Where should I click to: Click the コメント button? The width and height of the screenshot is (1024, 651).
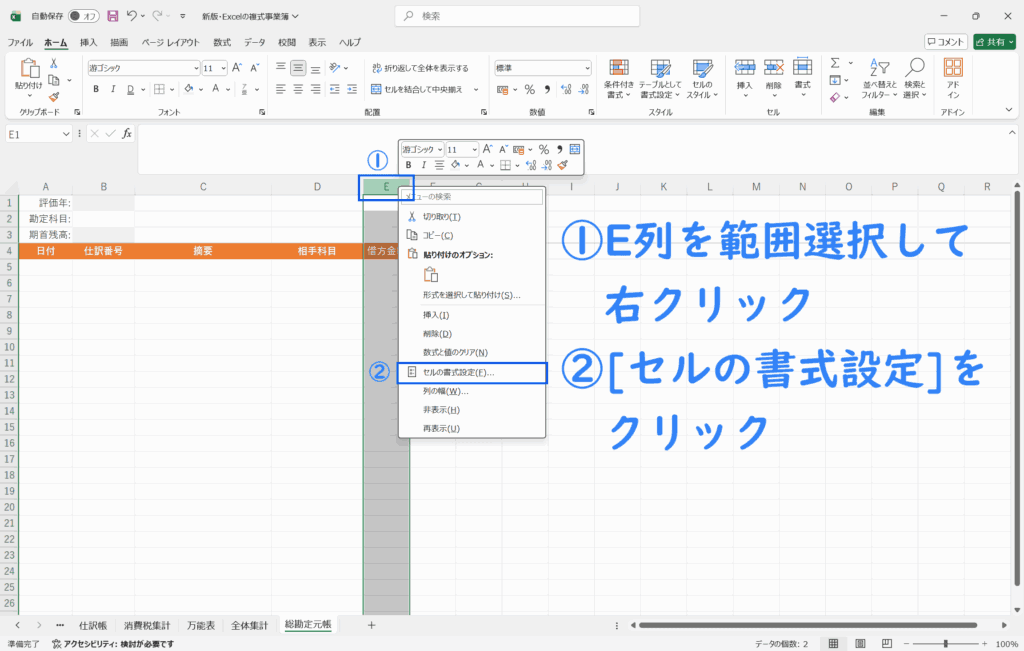(945, 42)
